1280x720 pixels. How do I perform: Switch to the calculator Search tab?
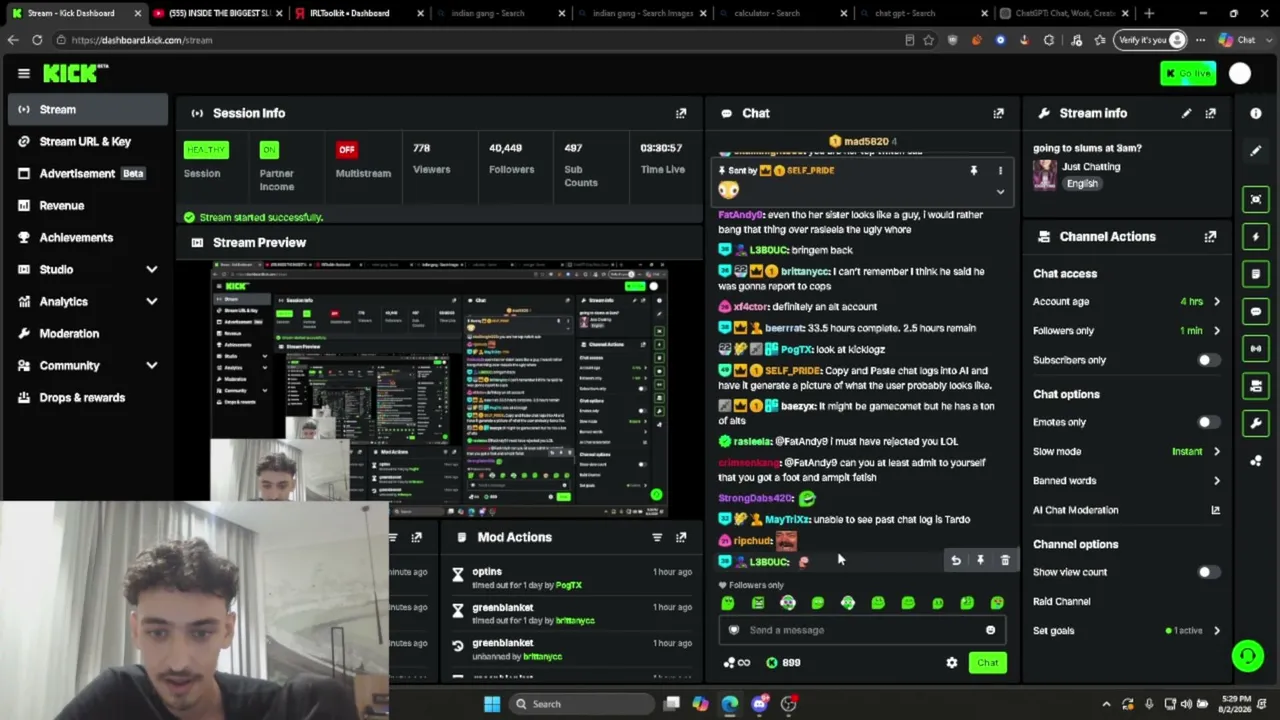[x=784, y=13]
